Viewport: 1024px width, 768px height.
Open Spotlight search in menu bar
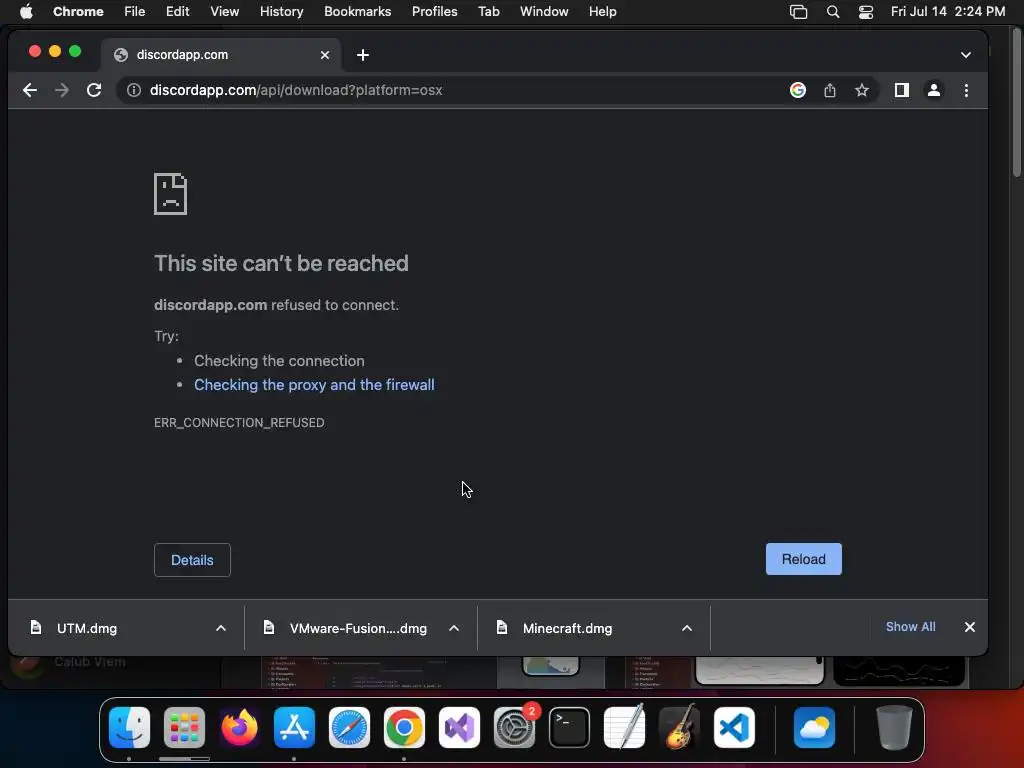(833, 12)
